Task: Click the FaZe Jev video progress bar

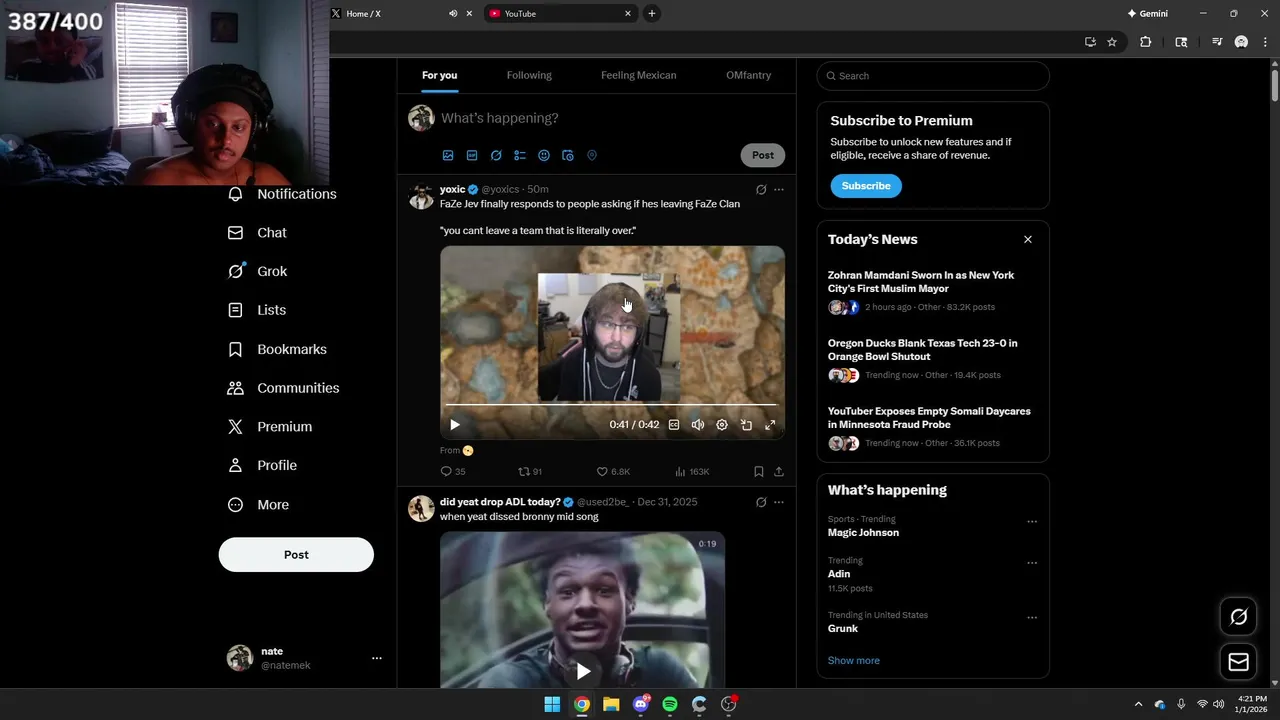Action: point(610,405)
